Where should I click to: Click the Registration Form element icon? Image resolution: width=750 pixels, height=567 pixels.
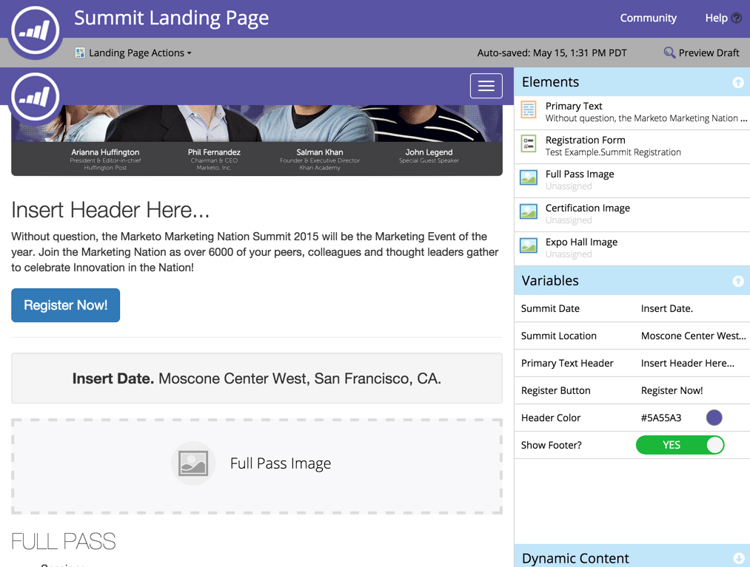pos(529,144)
